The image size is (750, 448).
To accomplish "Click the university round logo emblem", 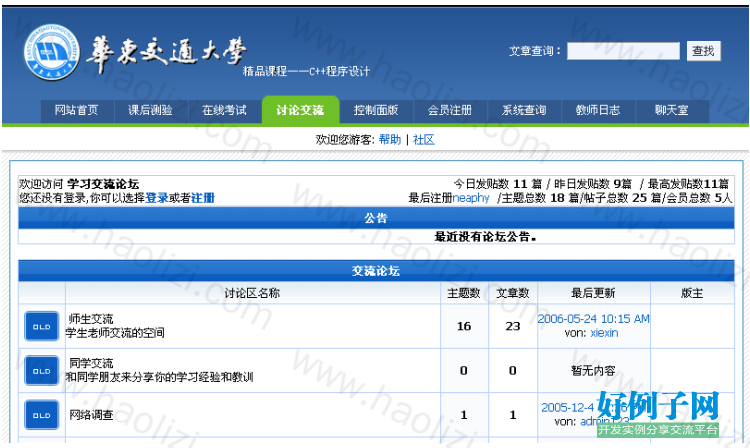I will tap(52, 52).
